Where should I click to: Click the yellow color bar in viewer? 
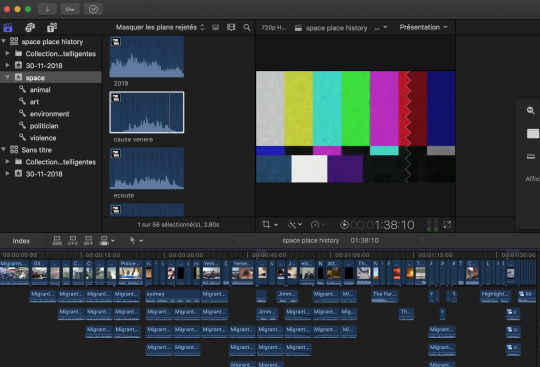coord(299,108)
